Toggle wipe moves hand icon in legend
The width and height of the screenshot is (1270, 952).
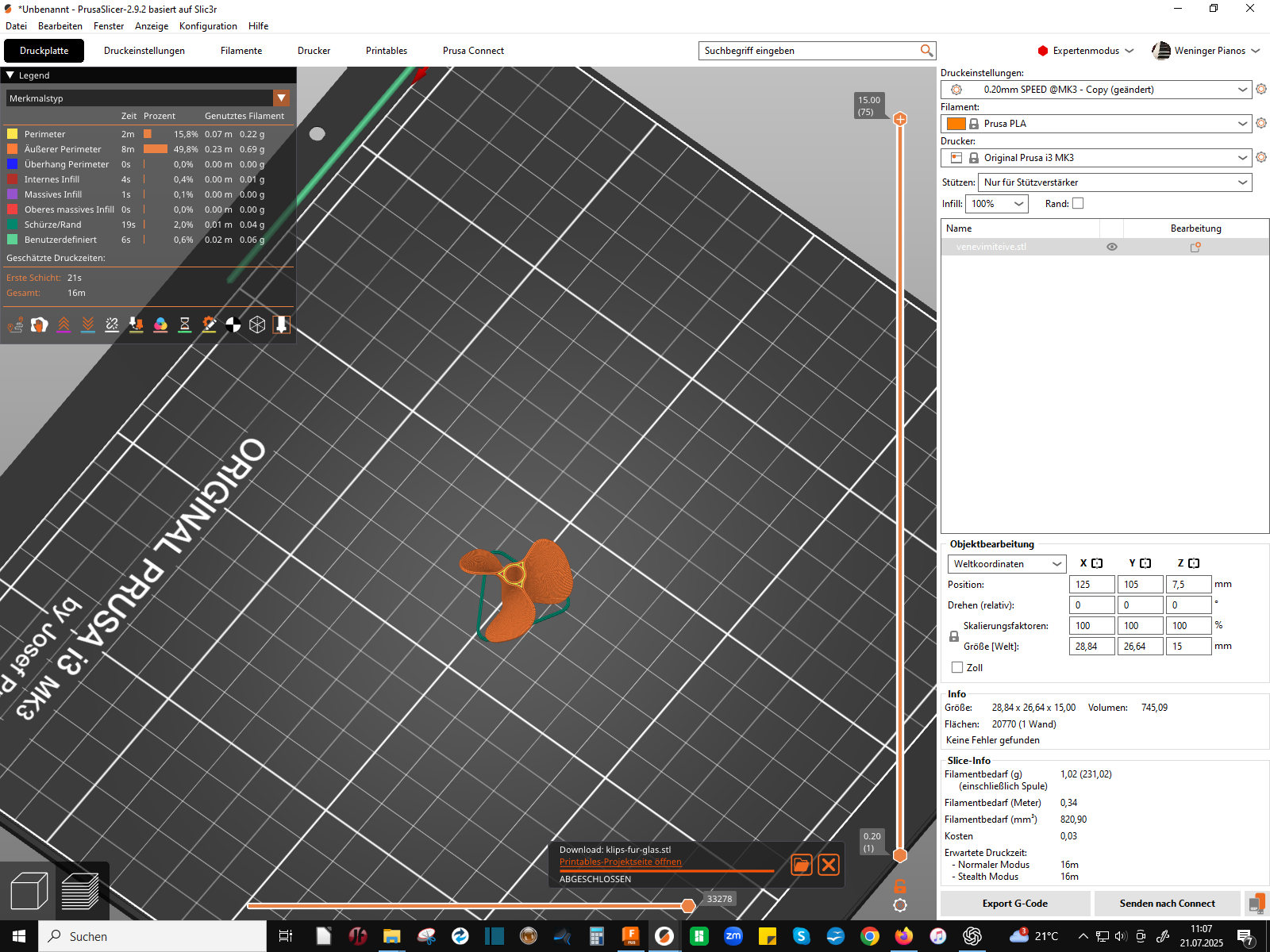39,324
